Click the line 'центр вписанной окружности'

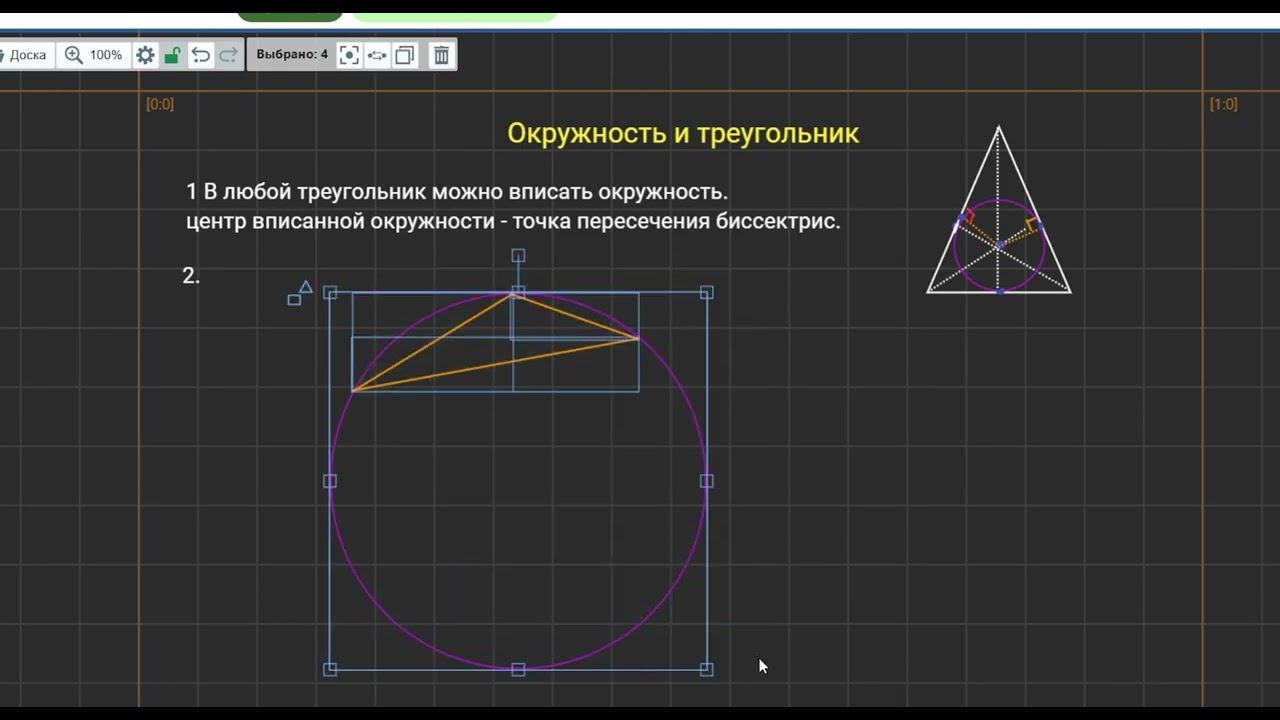(x=513, y=222)
